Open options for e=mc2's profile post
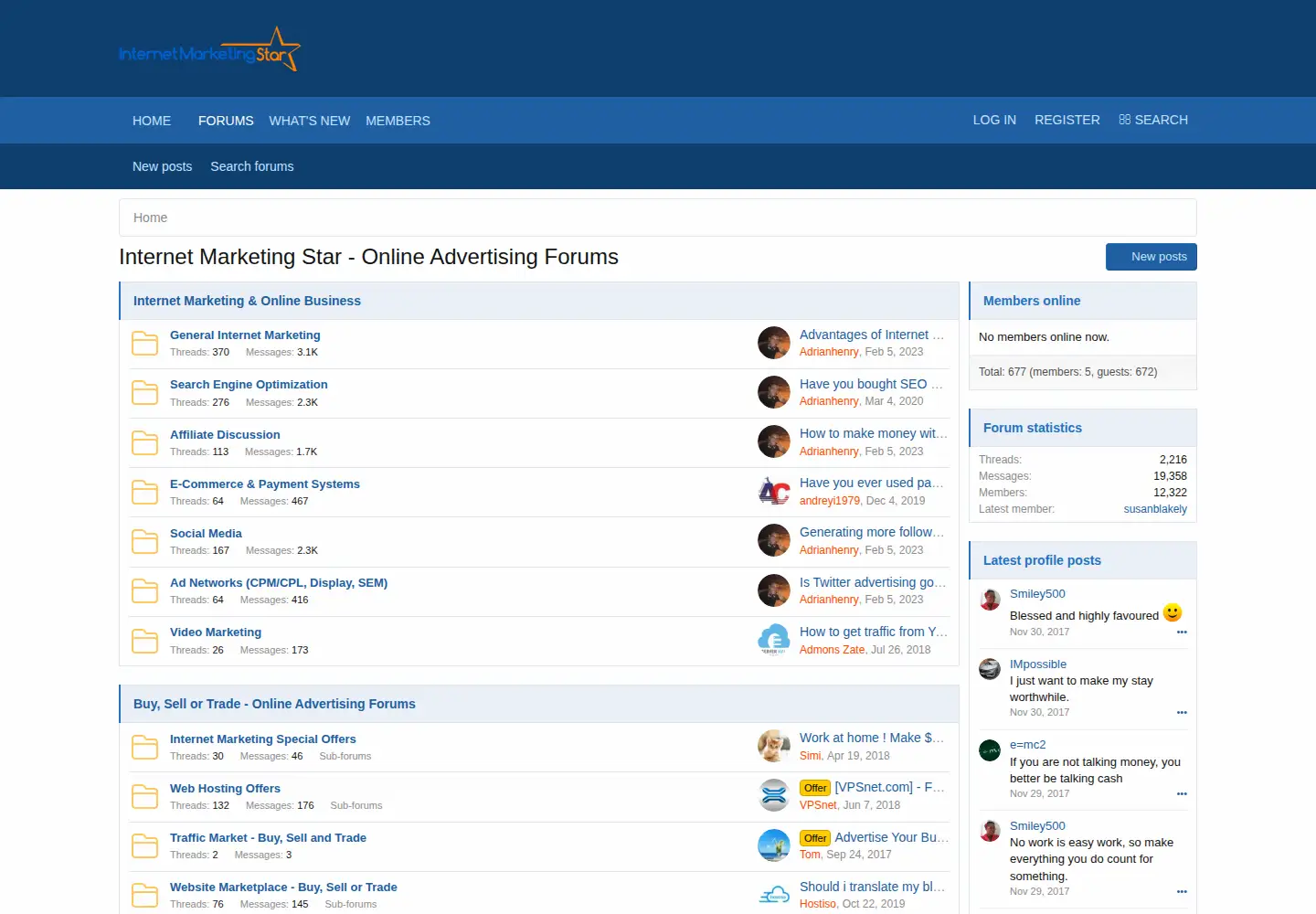The image size is (1316, 914). point(1182,794)
